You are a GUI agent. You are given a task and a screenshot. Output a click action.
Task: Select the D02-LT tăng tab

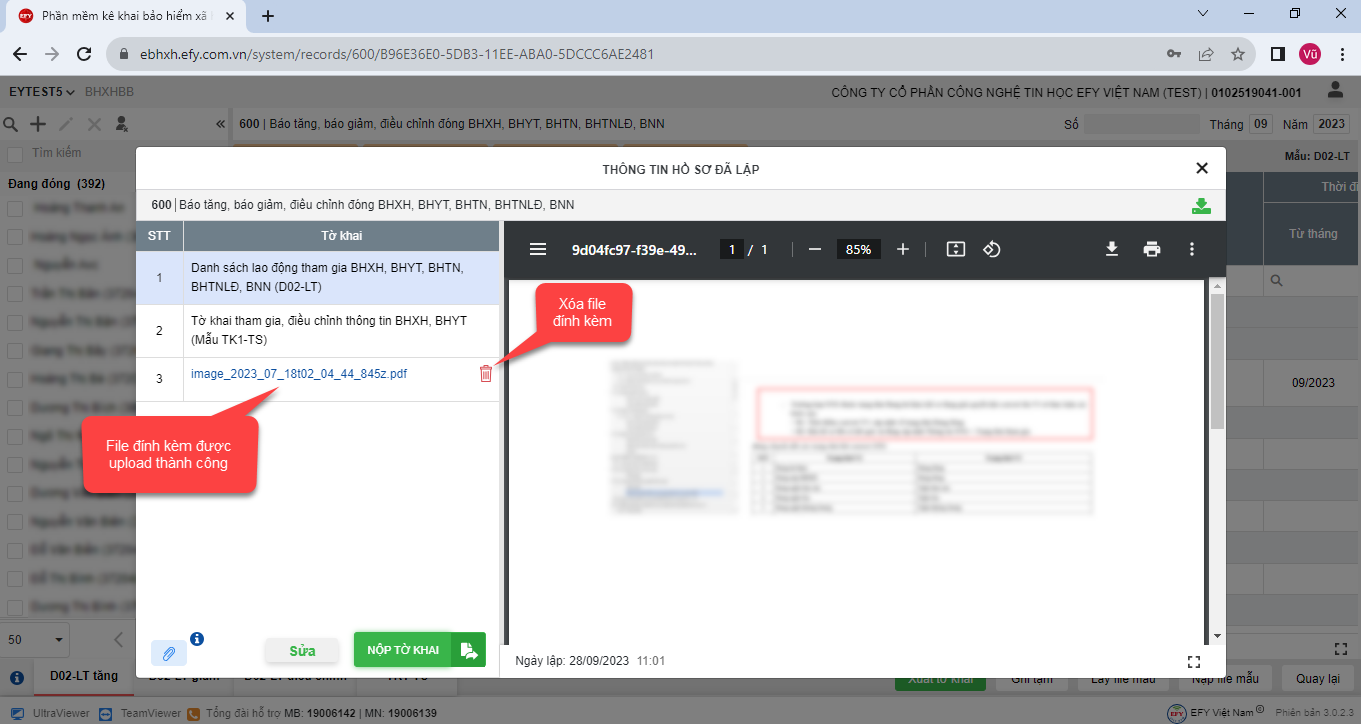pos(84,676)
